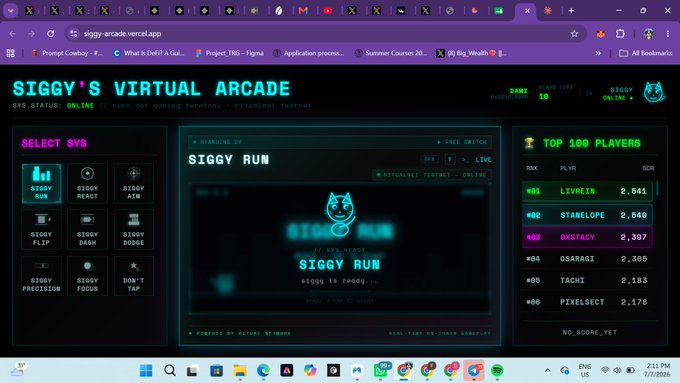Image resolution: width=680 pixels, height=383 pixels.
Task: Click the Ritualnet Testnet Online status badge
Action: (x=432, y=175)
